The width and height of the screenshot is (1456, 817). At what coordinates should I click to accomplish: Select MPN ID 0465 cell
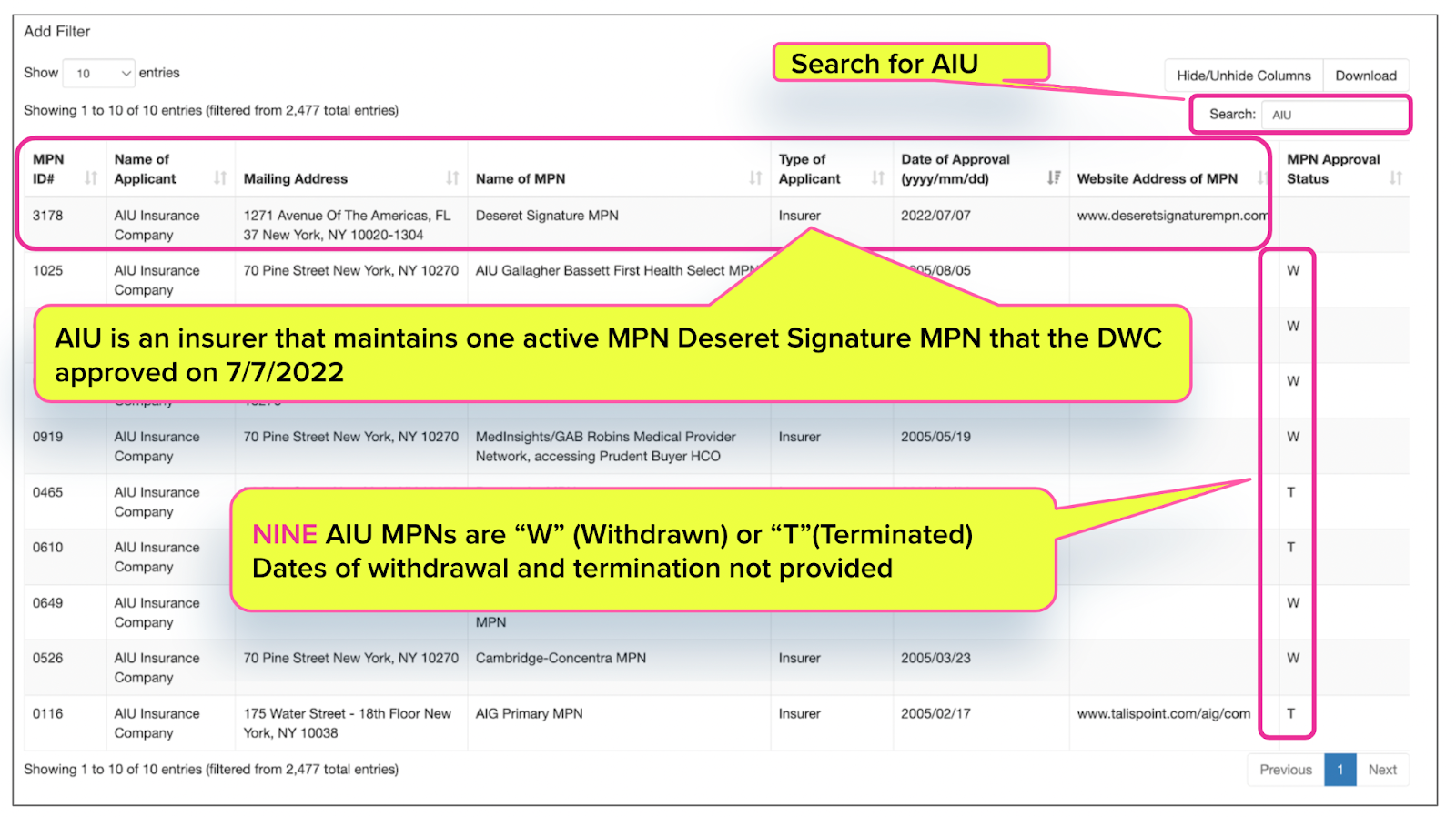(48, 492)
